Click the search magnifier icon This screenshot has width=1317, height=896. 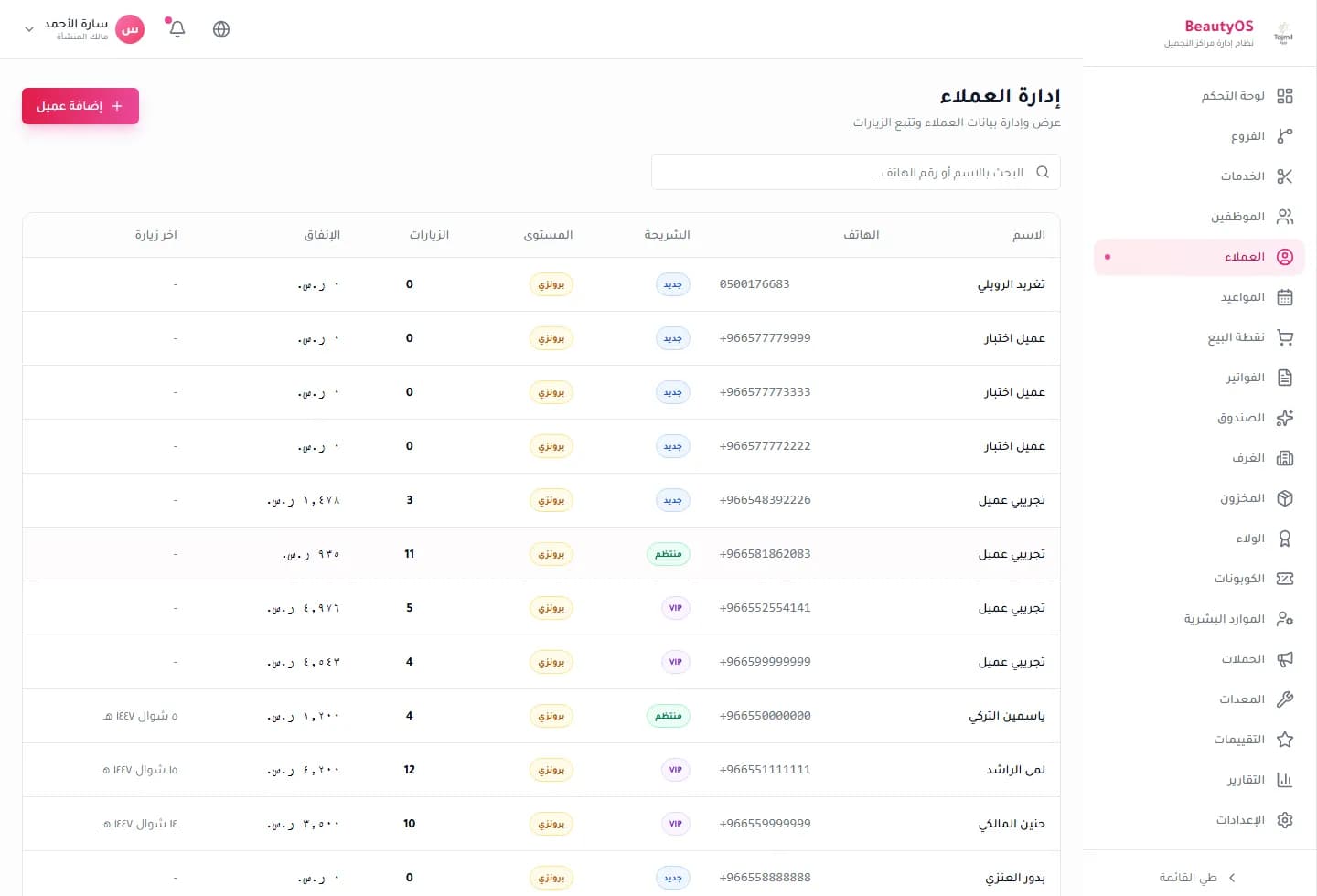[x=1043, y=172]
